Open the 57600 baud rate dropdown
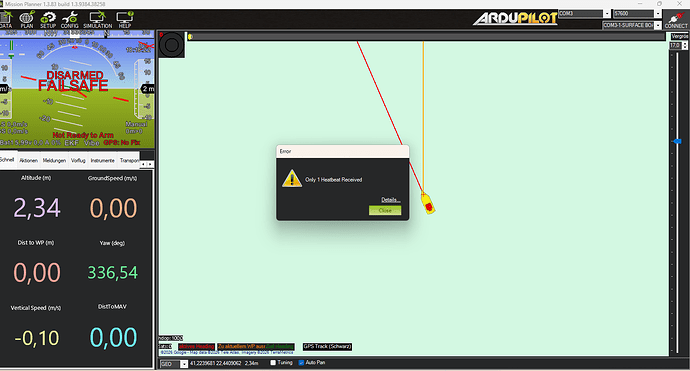Image resolution: width=690 pixels, height=371 pixels. tap(657, 14)
